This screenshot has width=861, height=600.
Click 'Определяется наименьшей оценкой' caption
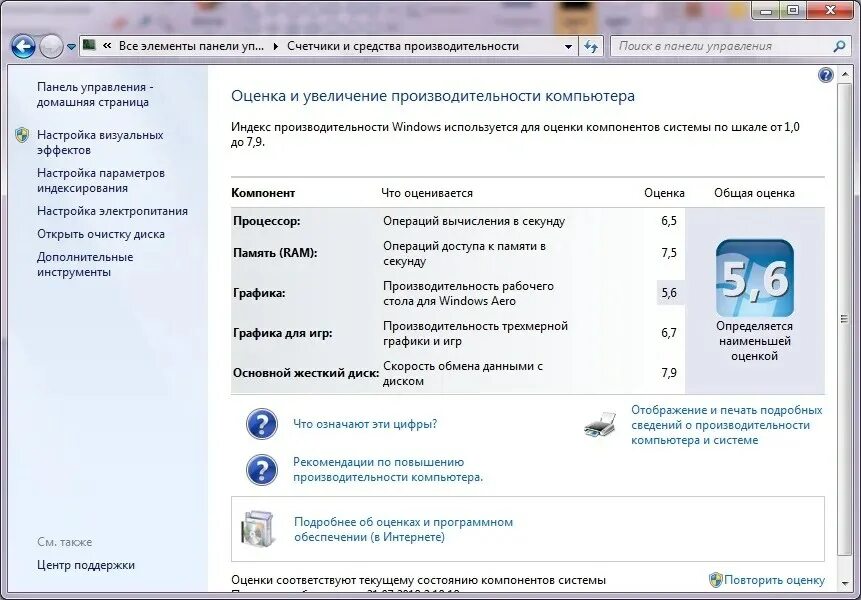[754, 341]
